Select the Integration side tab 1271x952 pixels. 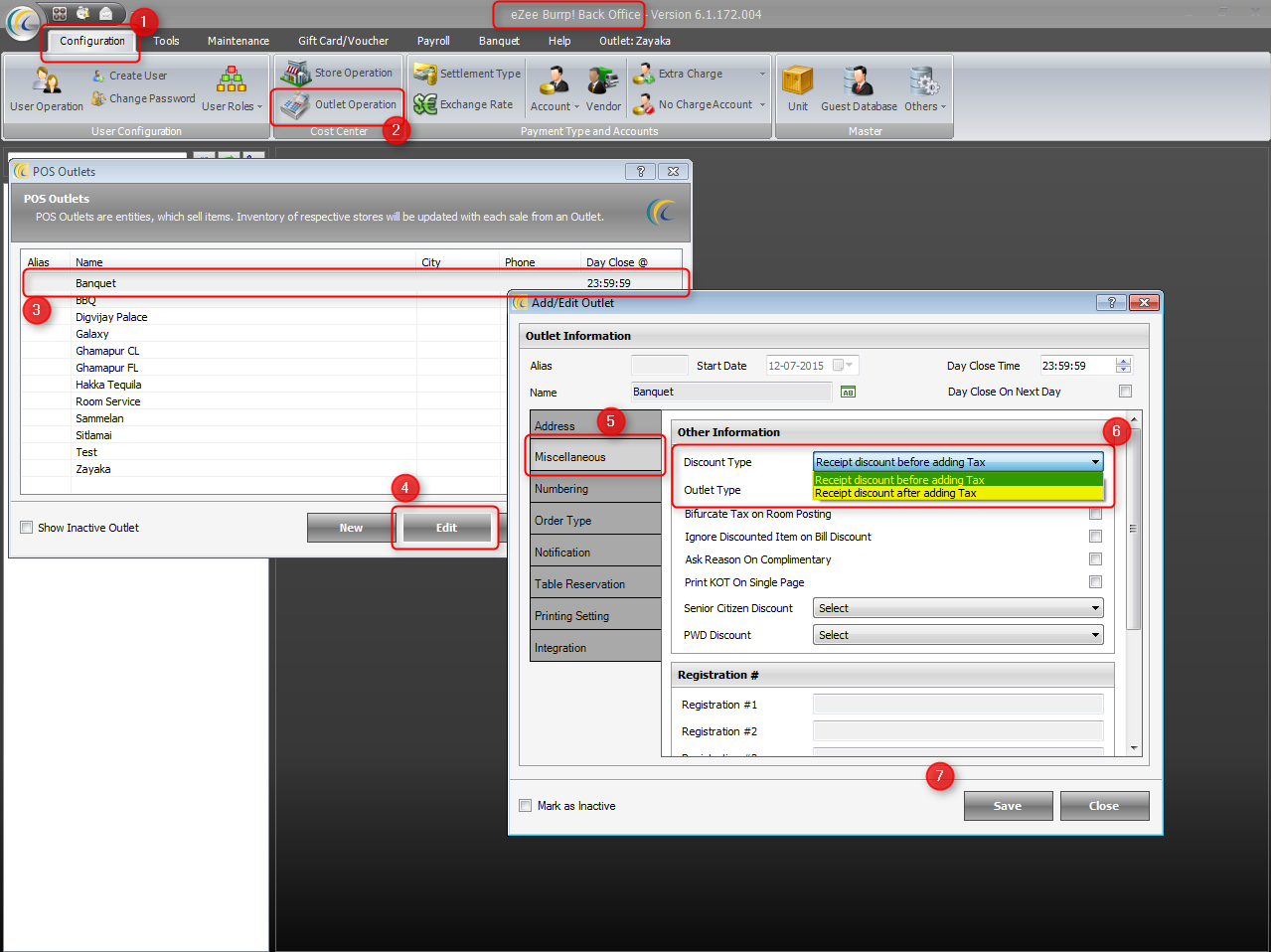pos(595,648)
